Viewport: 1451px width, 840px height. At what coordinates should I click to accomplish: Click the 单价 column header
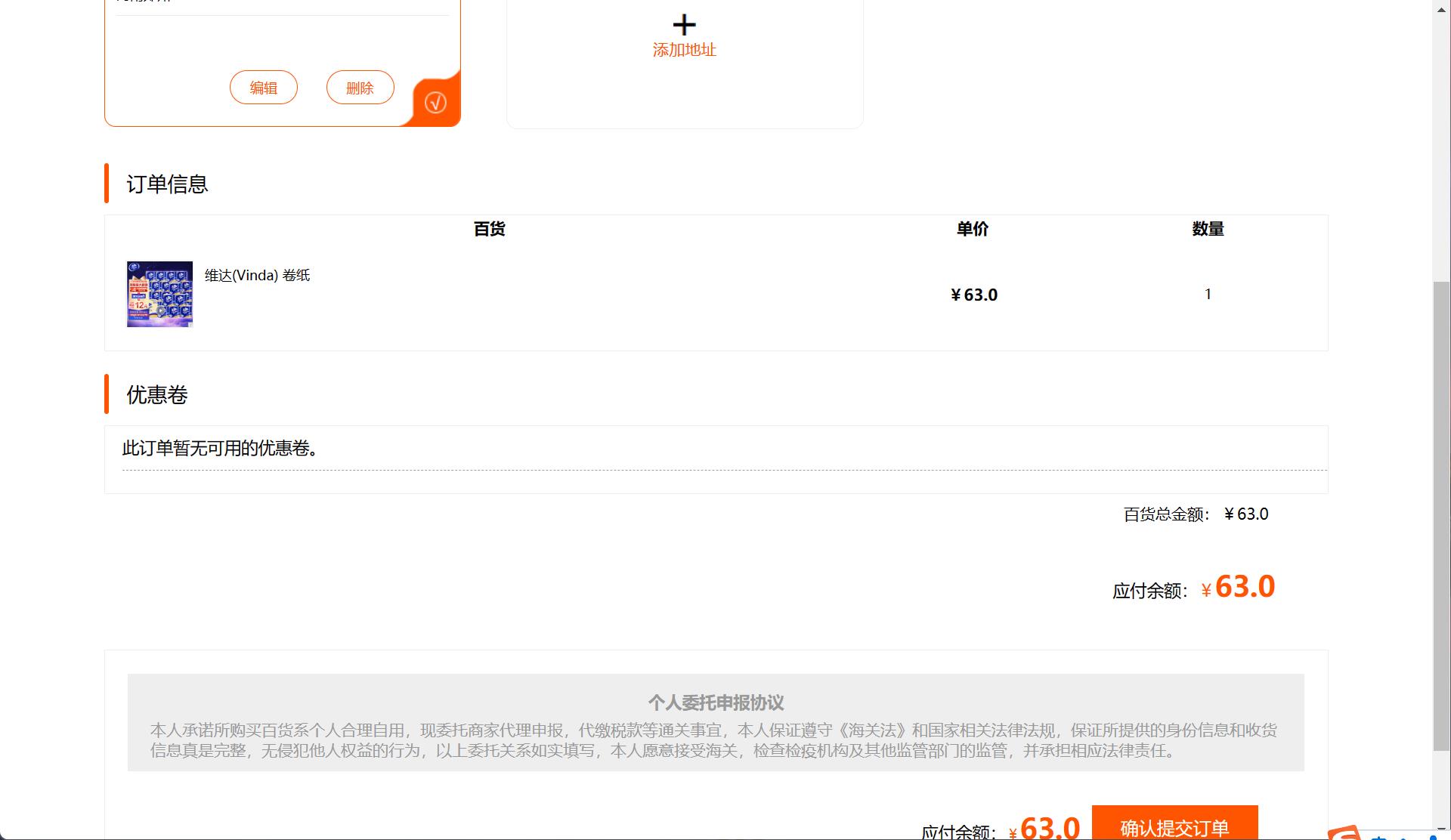point(972,229)
